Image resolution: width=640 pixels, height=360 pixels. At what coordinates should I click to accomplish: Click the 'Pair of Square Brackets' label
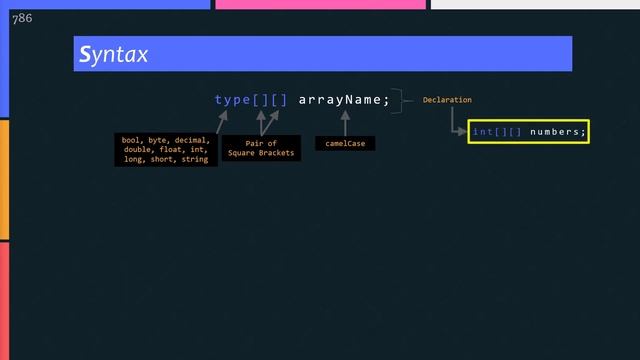click(261, 148)
